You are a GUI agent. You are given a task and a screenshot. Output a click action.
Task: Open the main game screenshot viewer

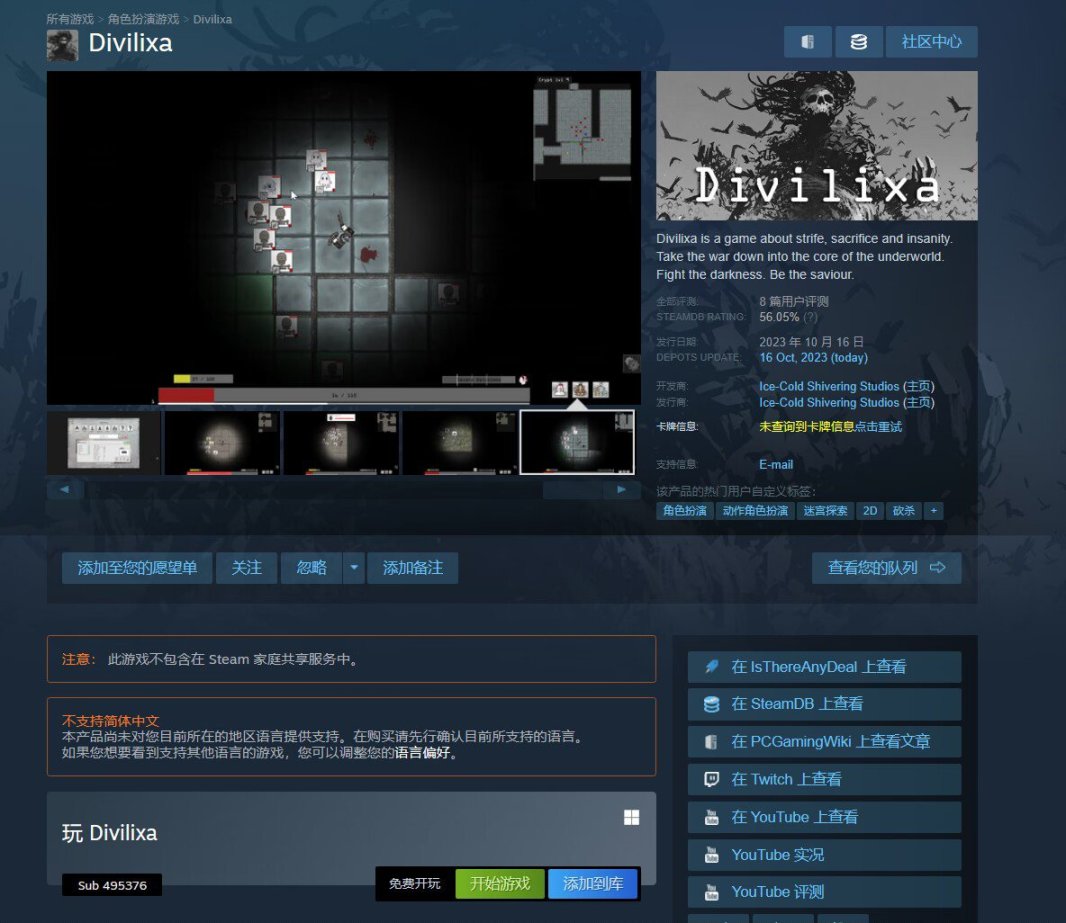click(343, 238)
